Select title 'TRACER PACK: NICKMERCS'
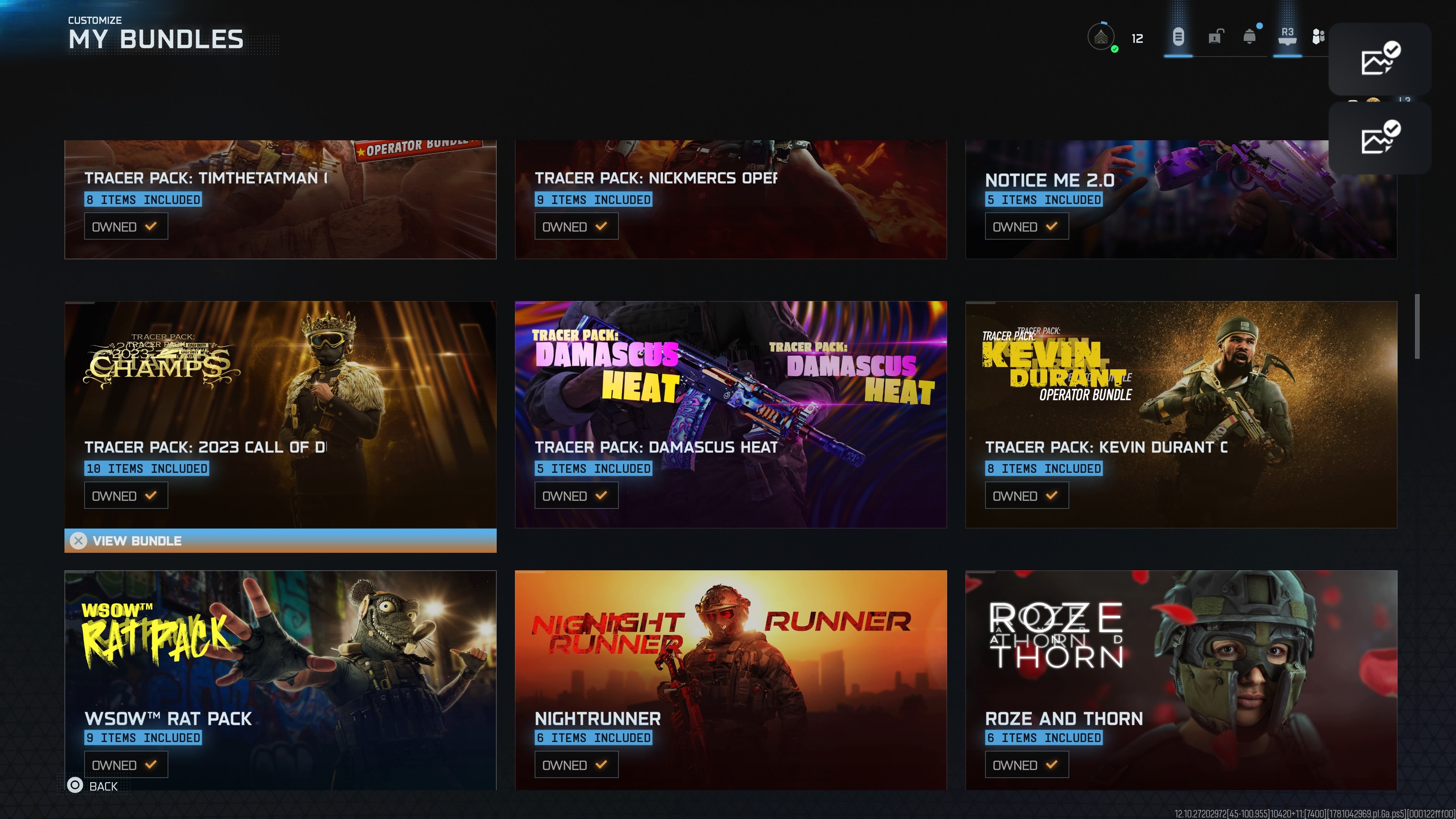 pos(656,178)
